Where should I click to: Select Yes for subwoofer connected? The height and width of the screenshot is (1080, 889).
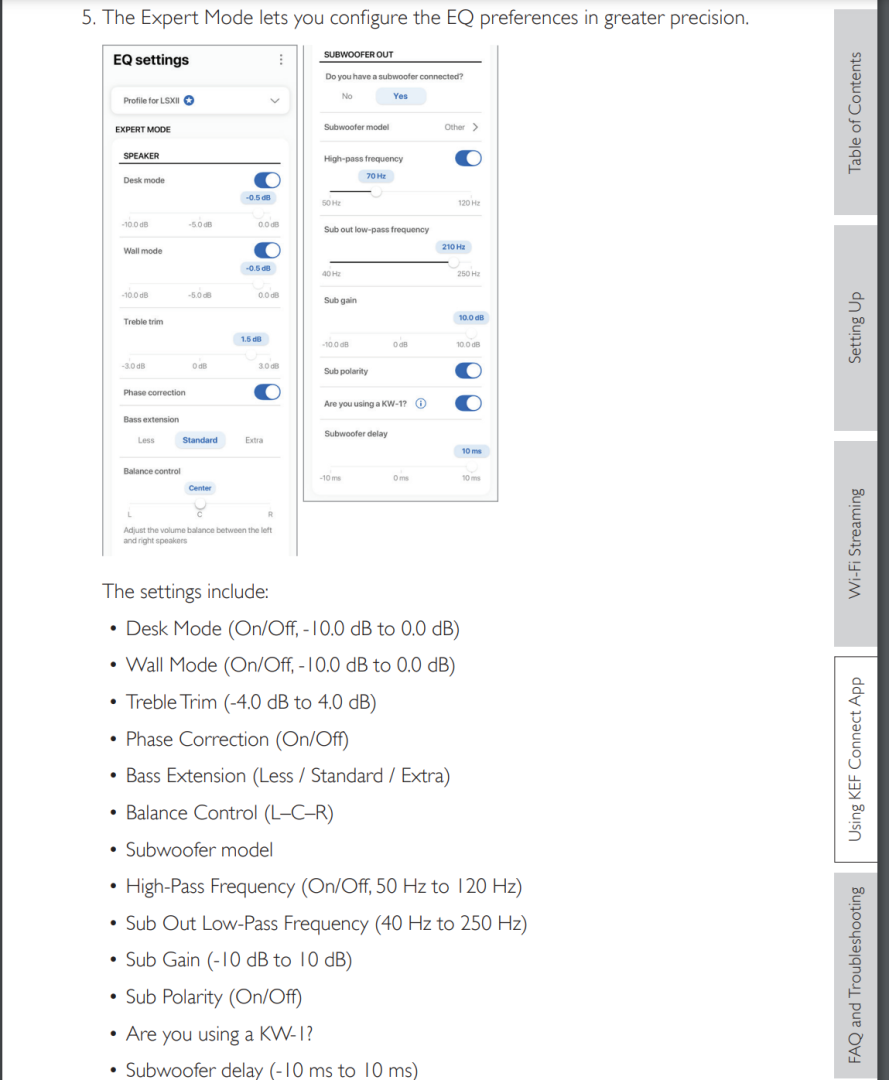[400, 96]
